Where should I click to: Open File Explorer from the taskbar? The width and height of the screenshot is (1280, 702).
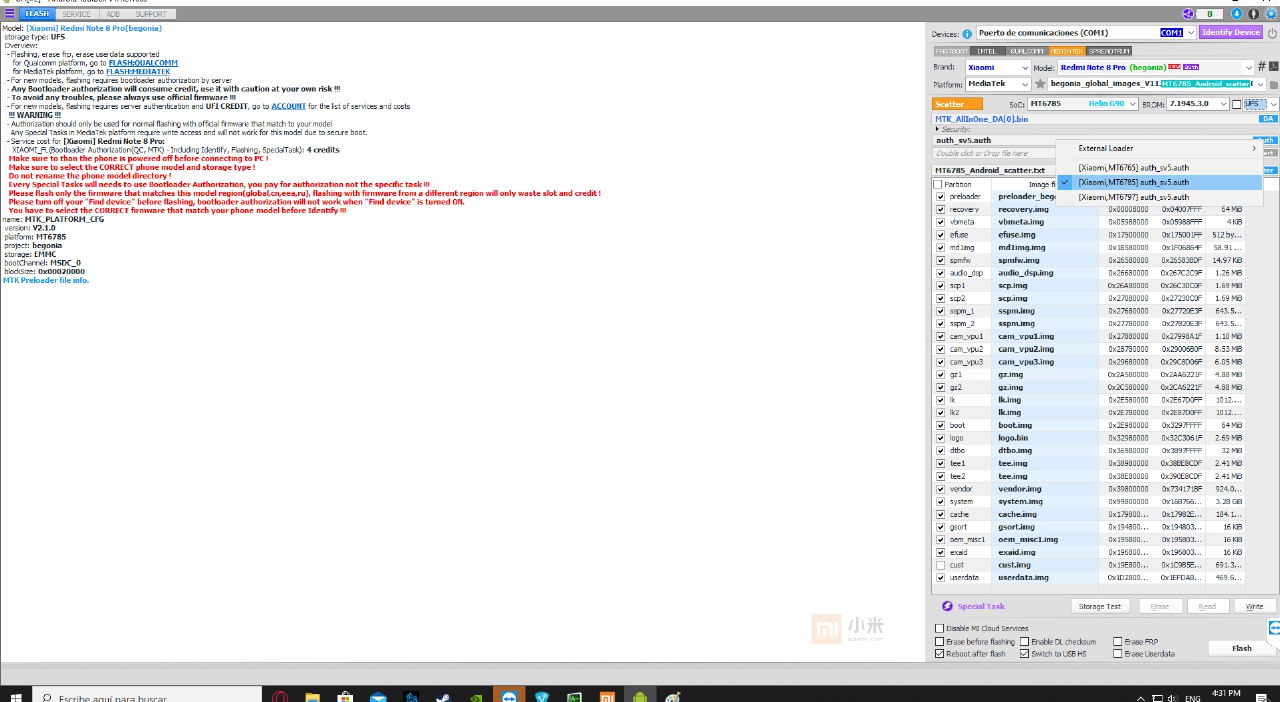(312, 697)
